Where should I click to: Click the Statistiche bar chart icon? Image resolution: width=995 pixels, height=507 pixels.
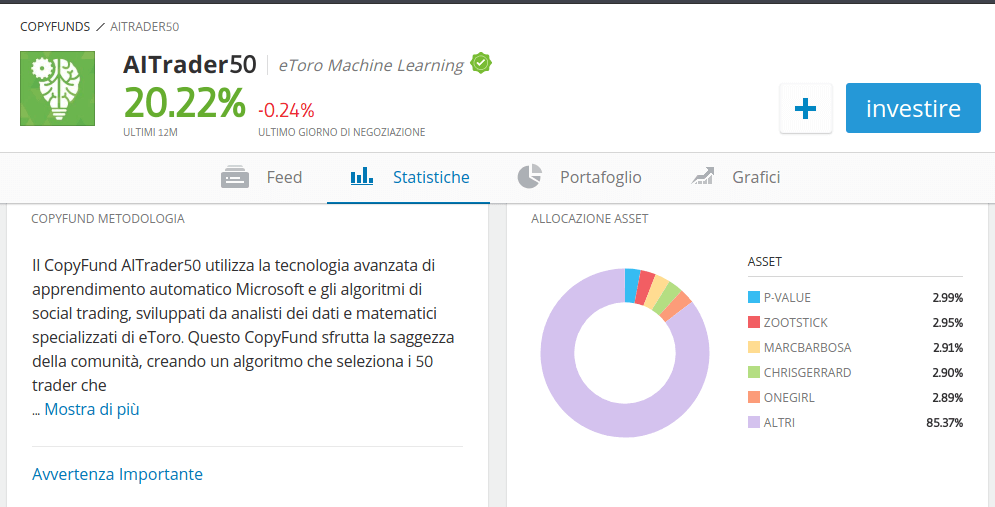click(362, 177)
